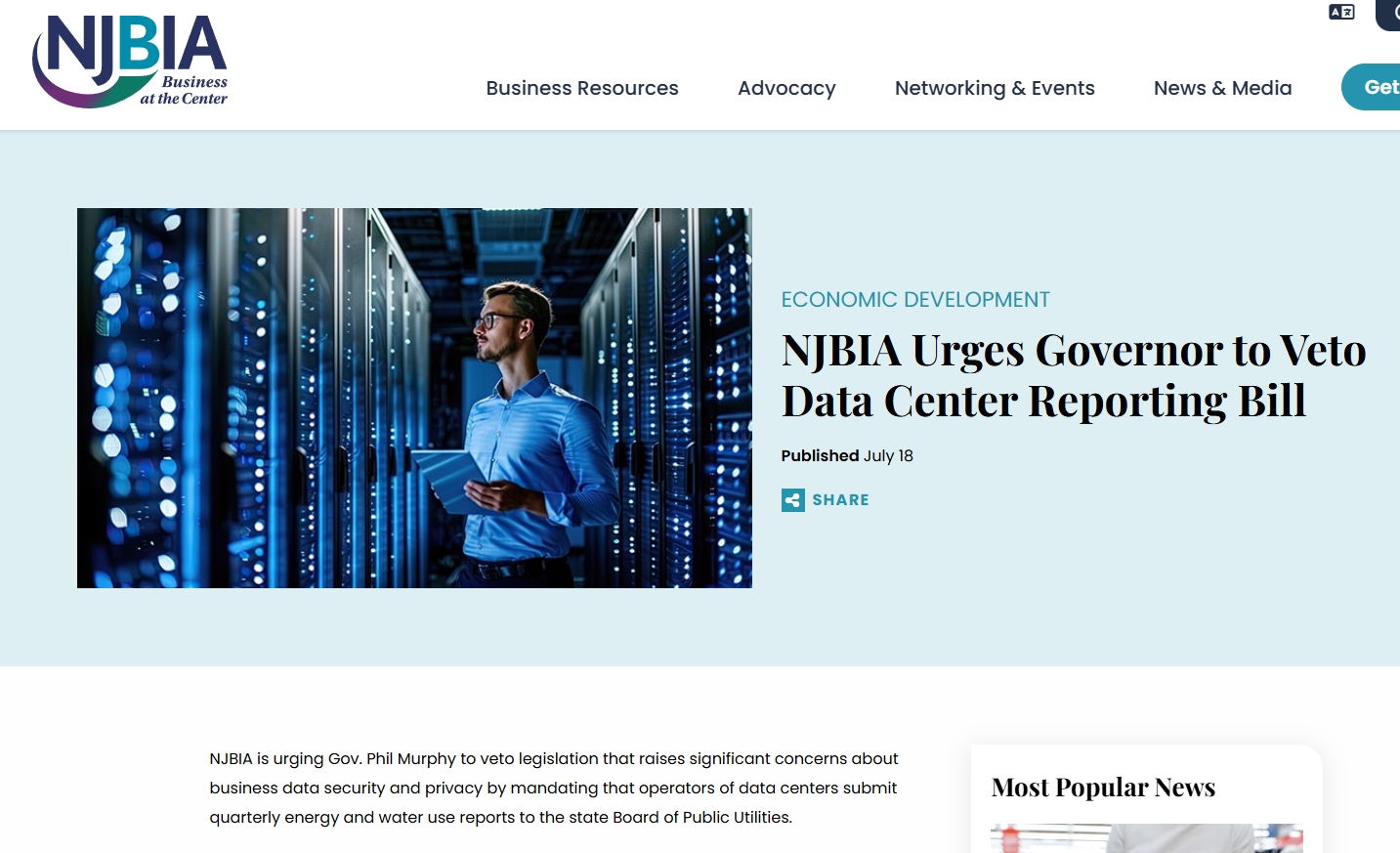Click the NJBIA logo
This screenshot has height=853, width=1400.
coord(130,62)
